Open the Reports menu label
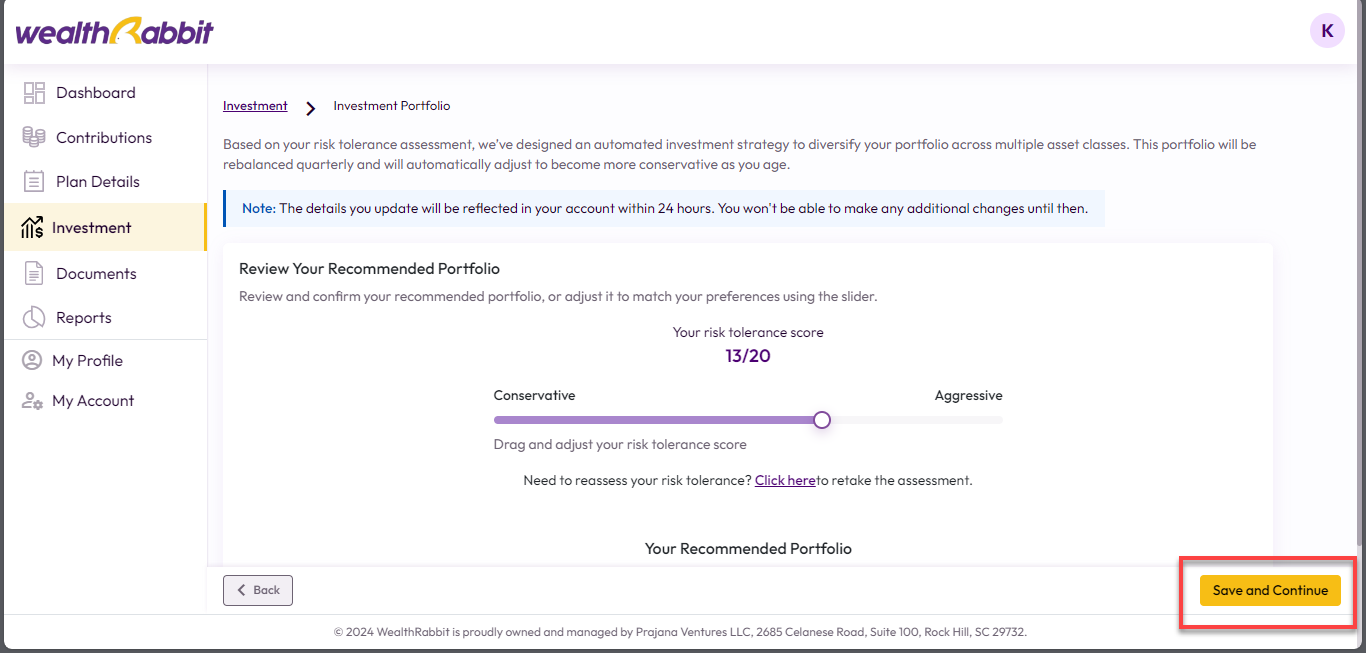Screen dimensions: 1366x653 coord(84,318)
